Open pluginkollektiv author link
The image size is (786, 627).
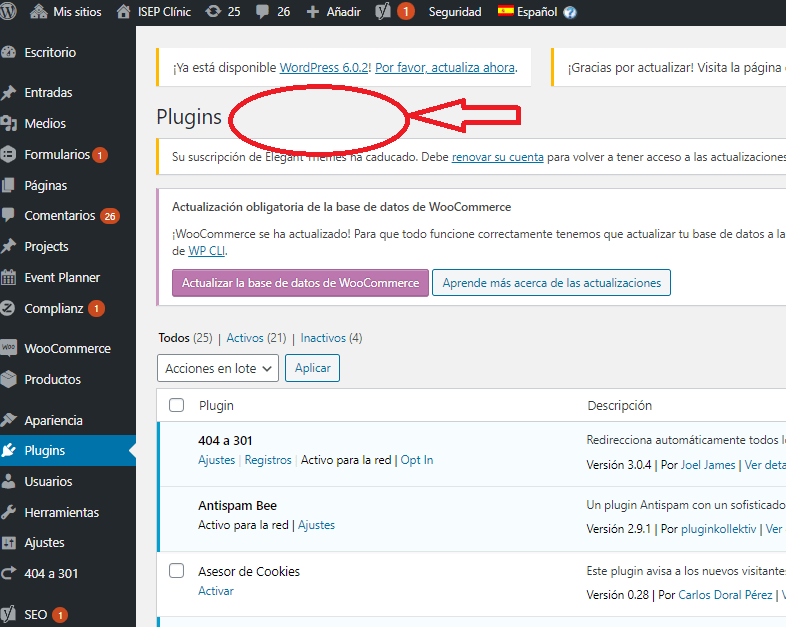tap(718, 529)
